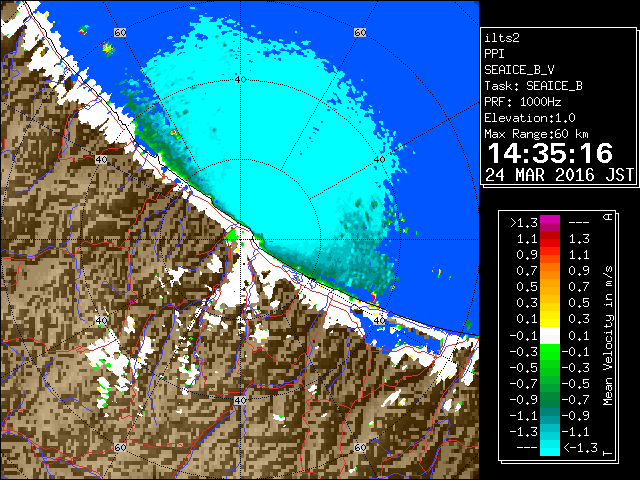Select the '60' ring label at lower left
Viewport: 640px width, 480px height.
click(x=120, y=447)
